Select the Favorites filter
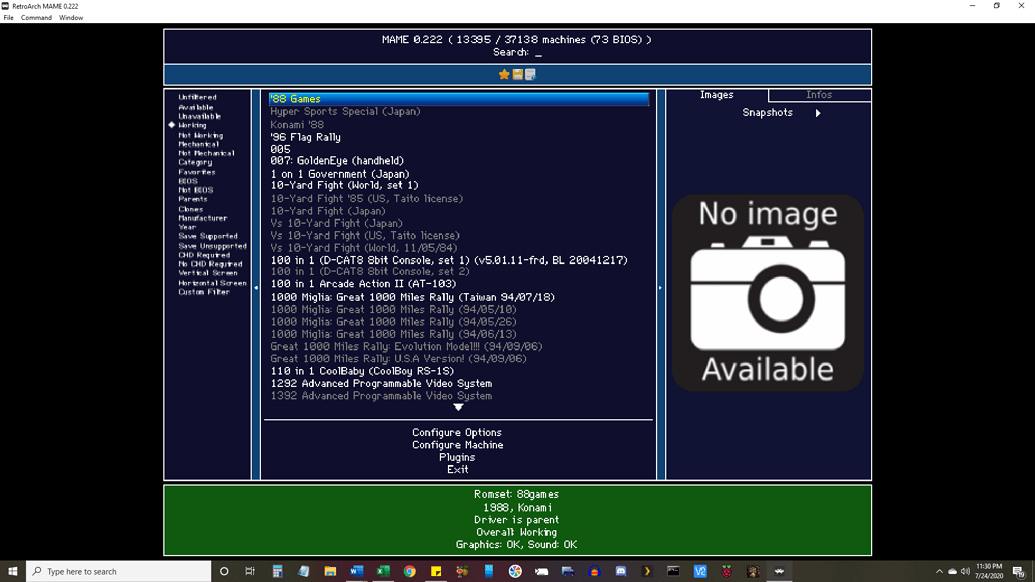Image resolution: width=1035 pixels, height=582 pixels. click(197, 172)
